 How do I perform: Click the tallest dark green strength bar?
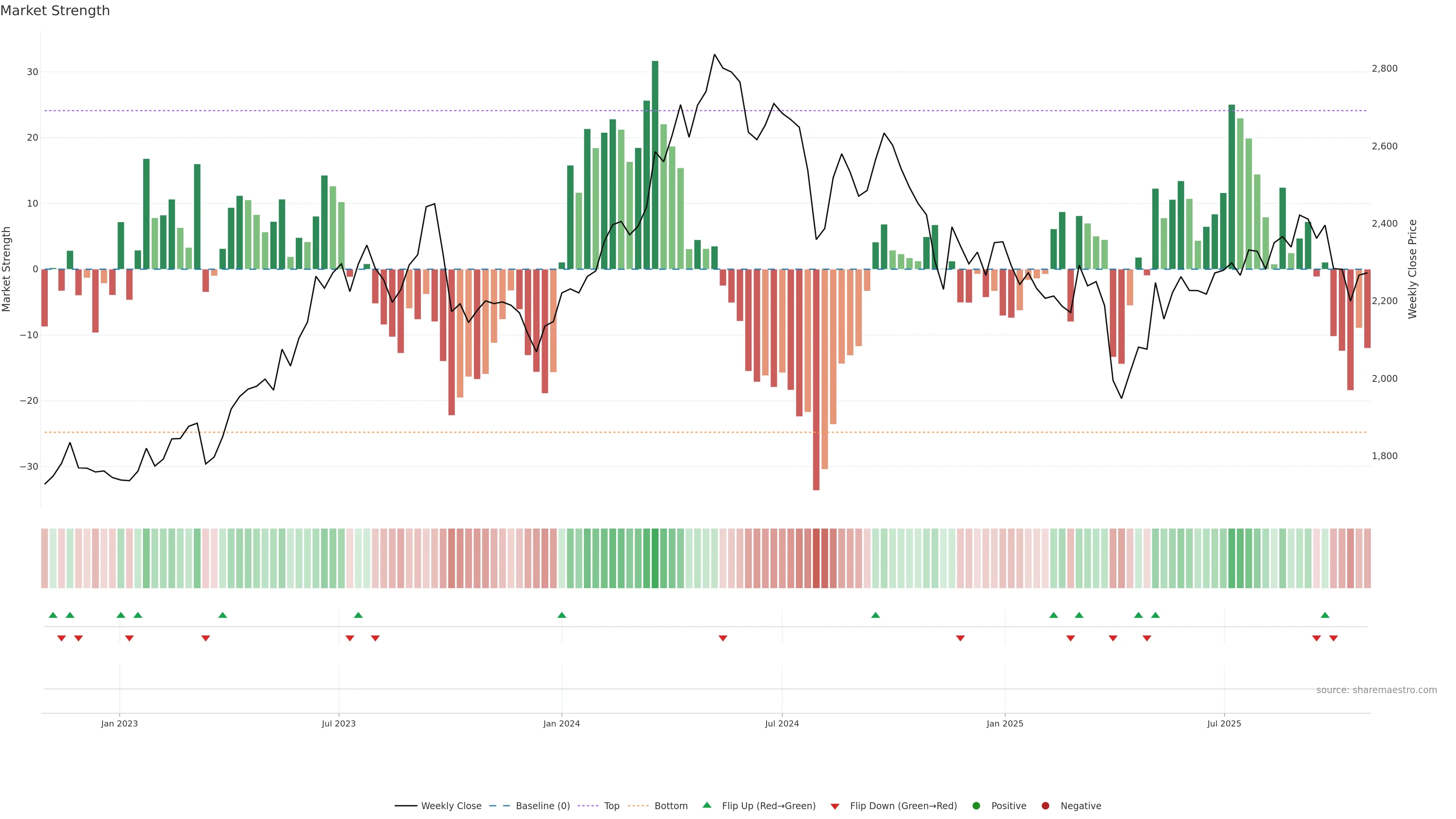click(x=654, y=164)
